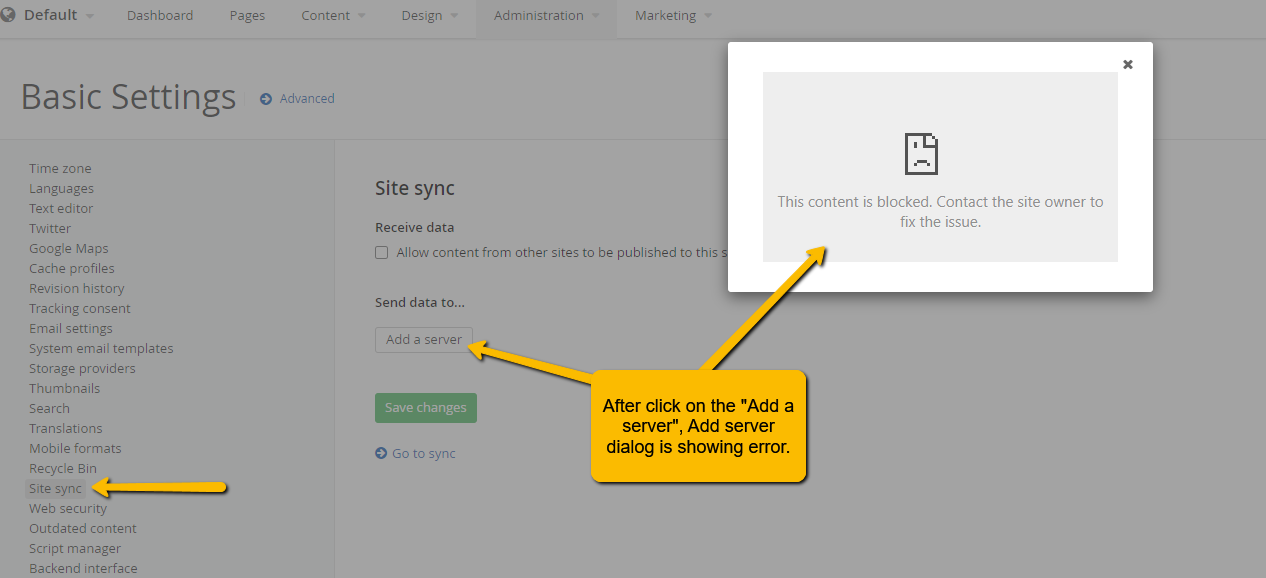The image size is (1266, 578).
Task: Open Search settings in sidebar
Action: tap(49, 409)
